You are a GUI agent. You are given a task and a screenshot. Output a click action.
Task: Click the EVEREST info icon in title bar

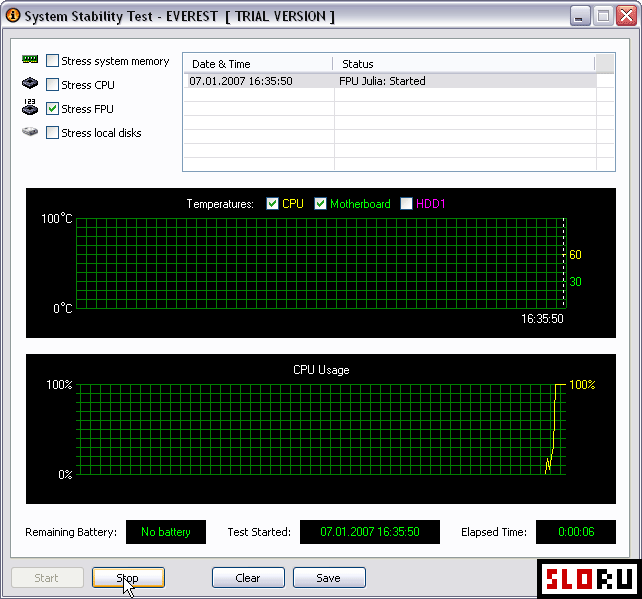pos(13,16)
